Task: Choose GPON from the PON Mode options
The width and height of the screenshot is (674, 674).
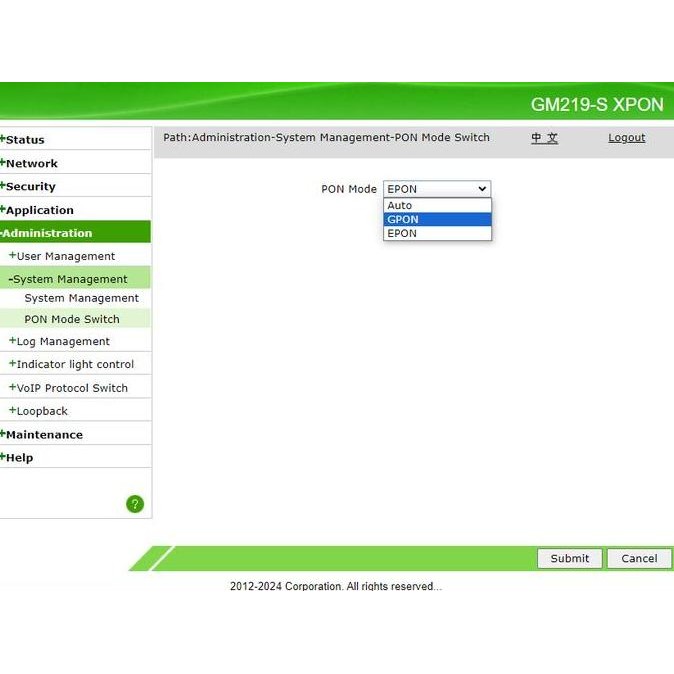Action: click(437, 219)
